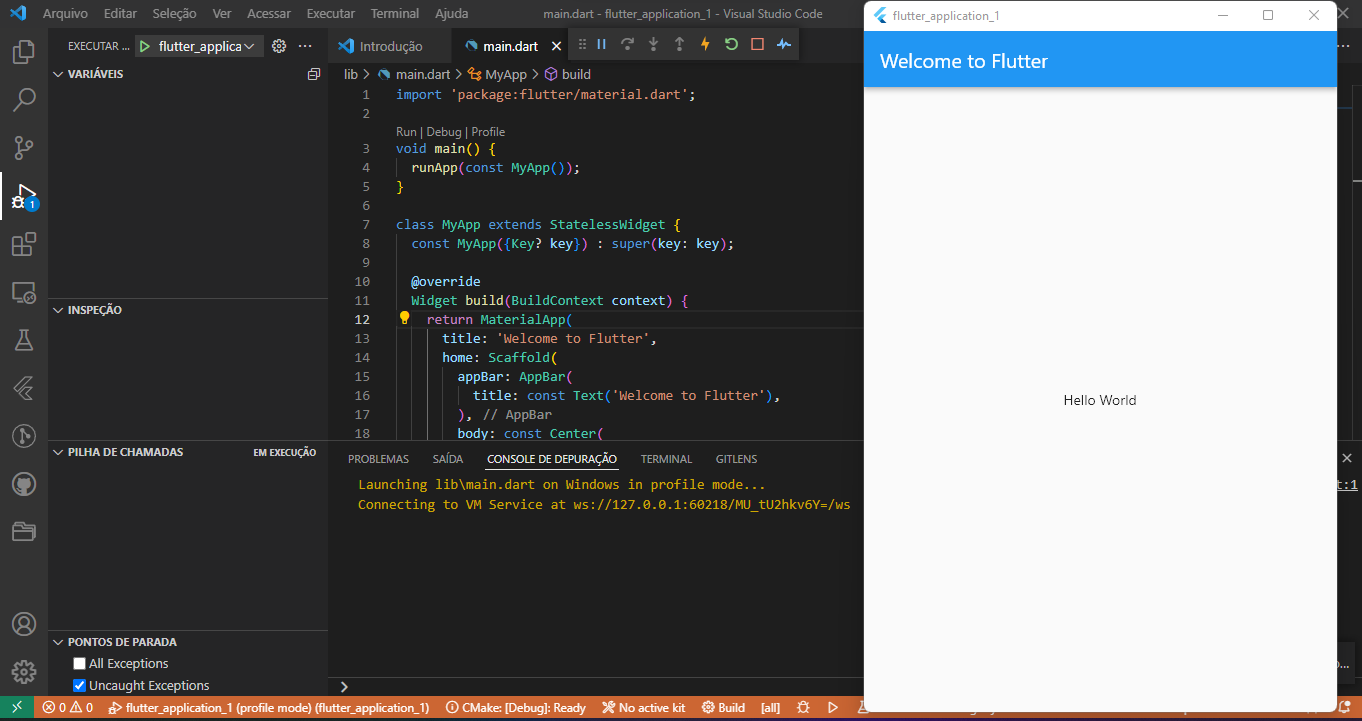The height and width of the screenshot is (721, 1362).
Task: Switch to the Terminal panel tab
Action: [x=666, y=459]
